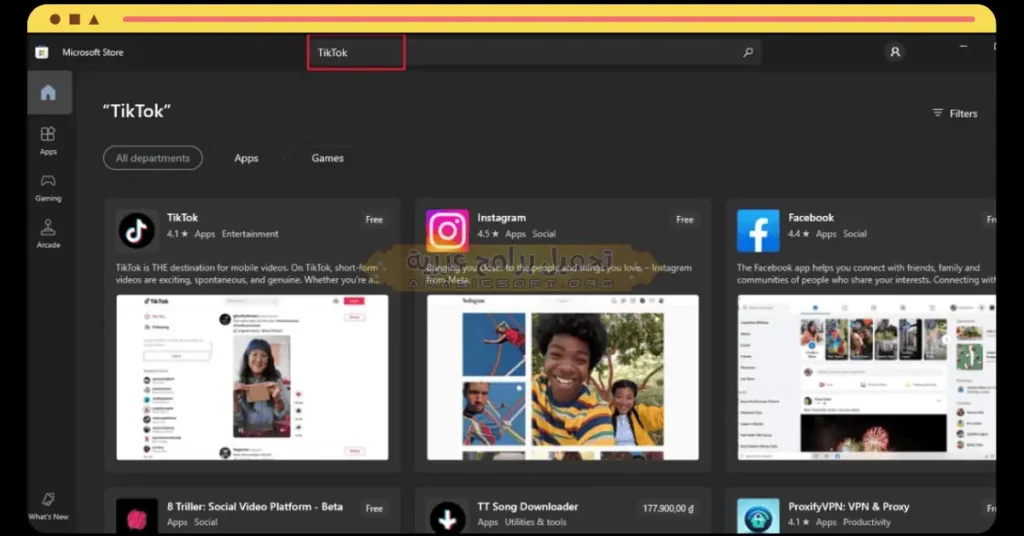Viewport: 1024px width, 536px height.
Task: Click the TT Song Downloader icon
Action: point(447,517)
